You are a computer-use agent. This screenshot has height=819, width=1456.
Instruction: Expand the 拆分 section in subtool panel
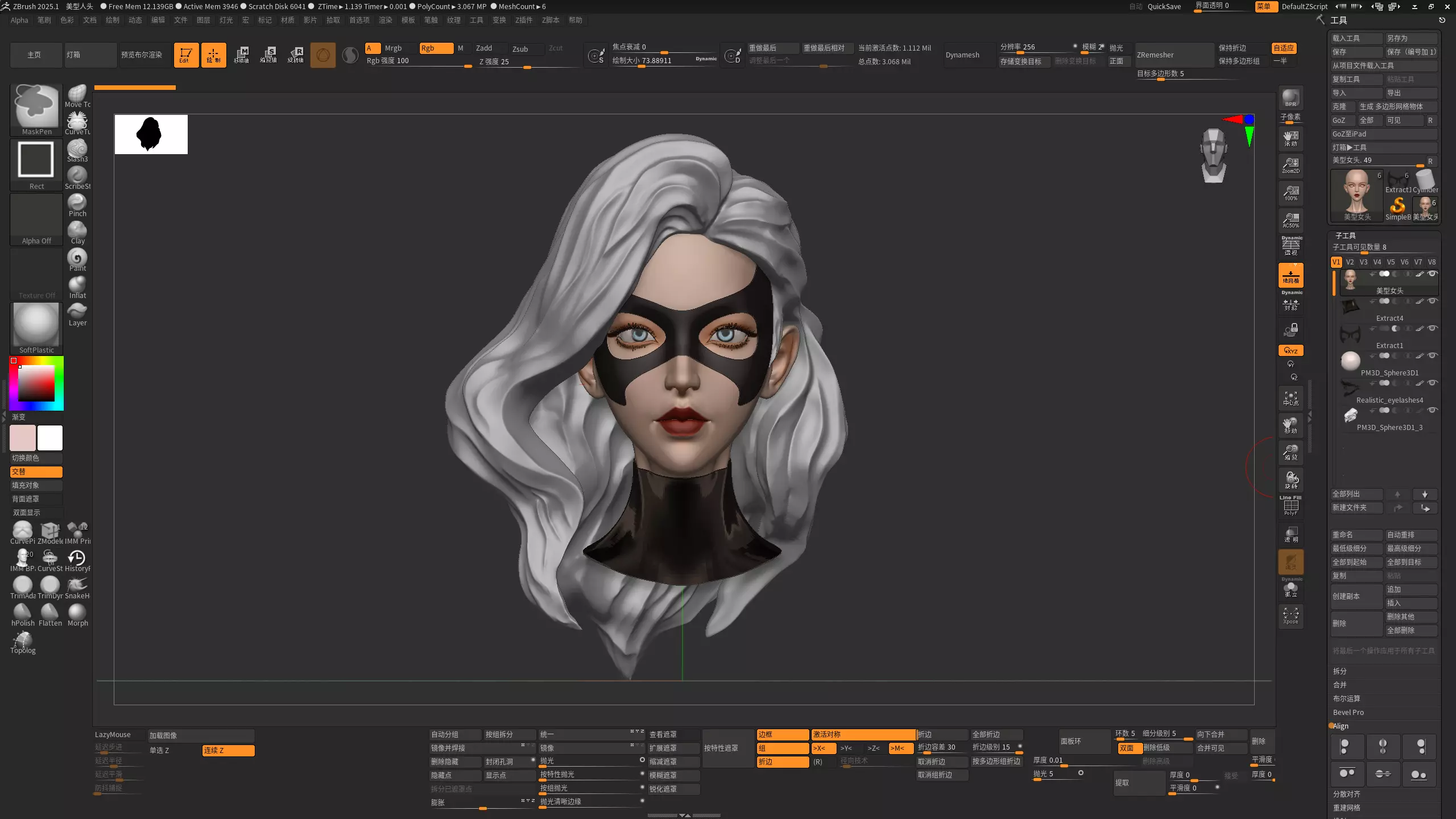click(x=1339, y=671)
